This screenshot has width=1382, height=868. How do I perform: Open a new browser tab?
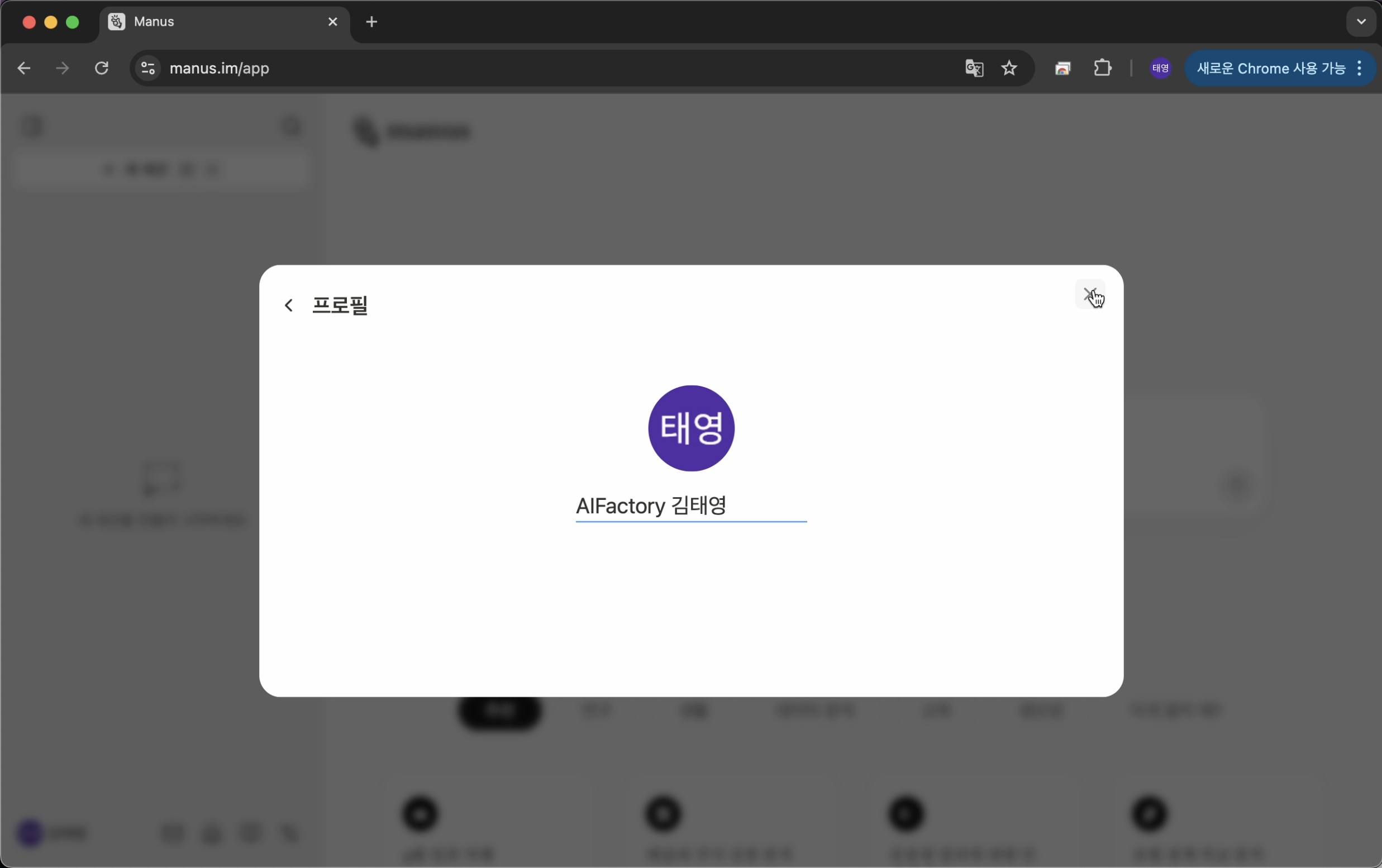[x=371, y=22]
